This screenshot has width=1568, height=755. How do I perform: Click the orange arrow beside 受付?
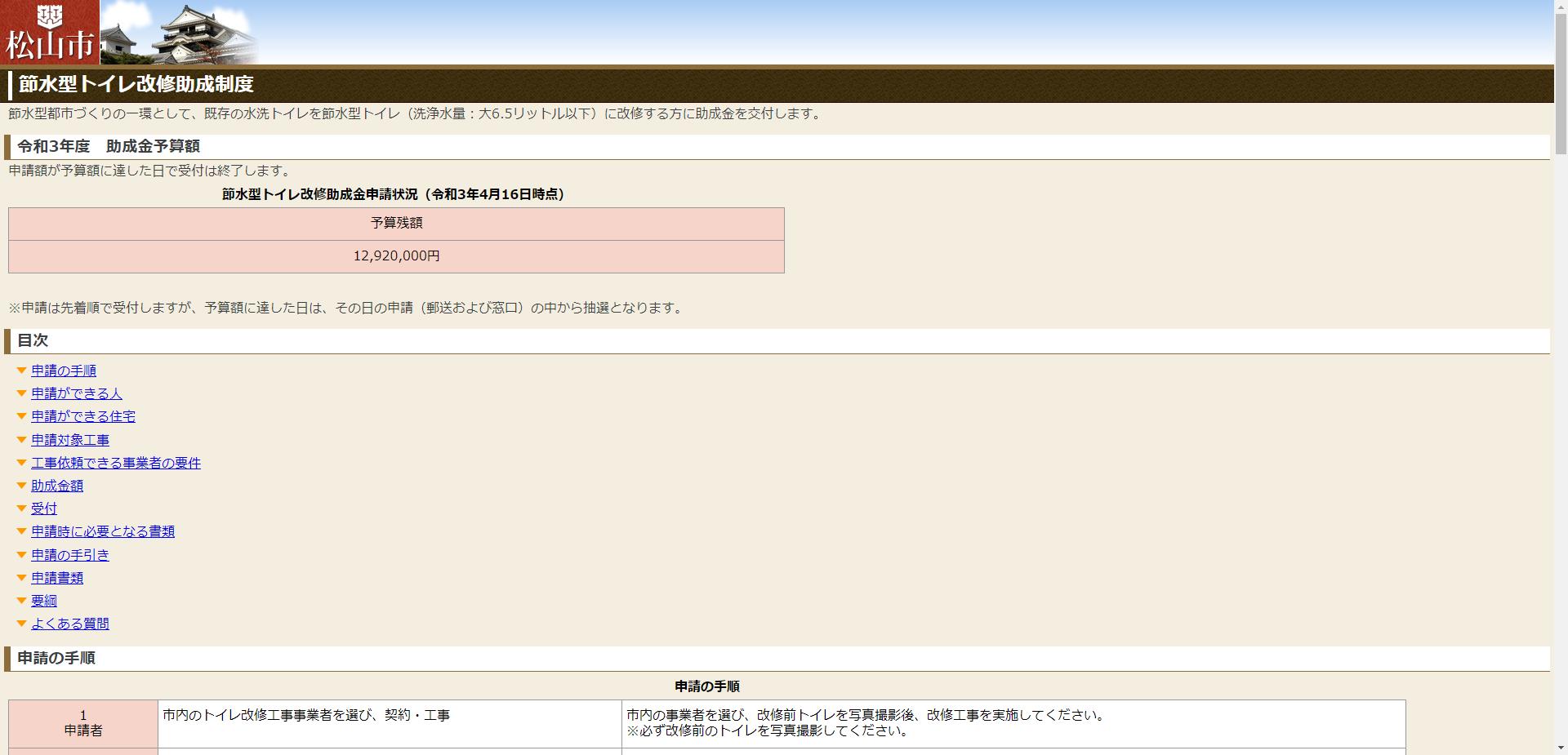[x=22, y=509]
